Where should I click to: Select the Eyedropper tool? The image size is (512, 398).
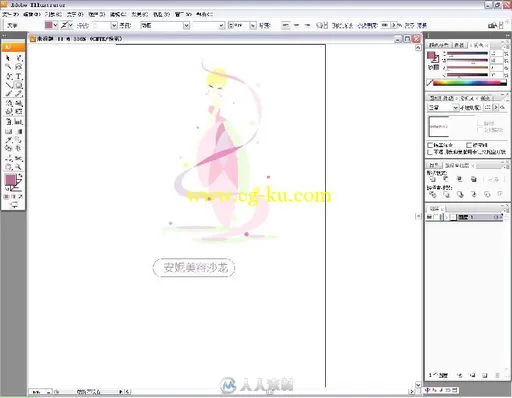pos(8,140)
